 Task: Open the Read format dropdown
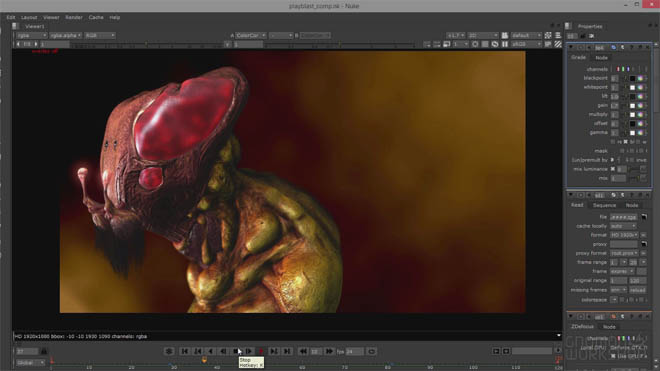pos(624,235)
